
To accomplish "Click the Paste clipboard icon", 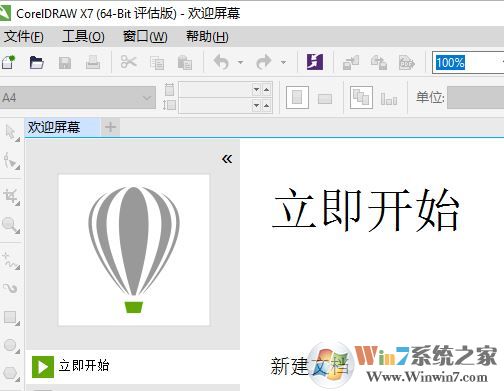I will 185,63.
